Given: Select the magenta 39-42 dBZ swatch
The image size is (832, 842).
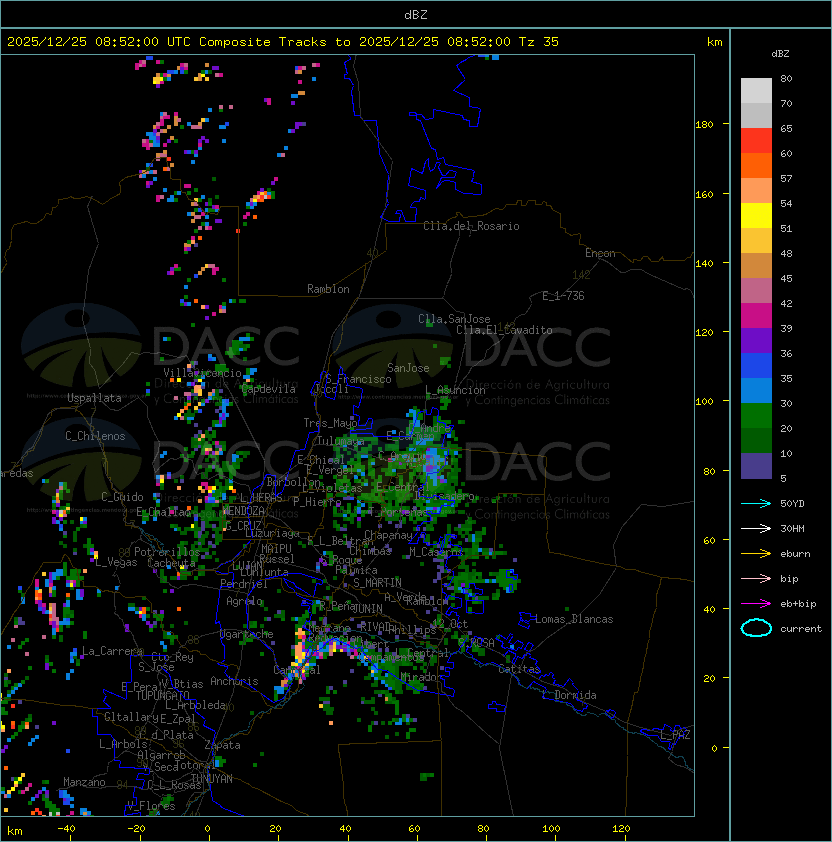Looking at the screenshot, I should [756, 316].
